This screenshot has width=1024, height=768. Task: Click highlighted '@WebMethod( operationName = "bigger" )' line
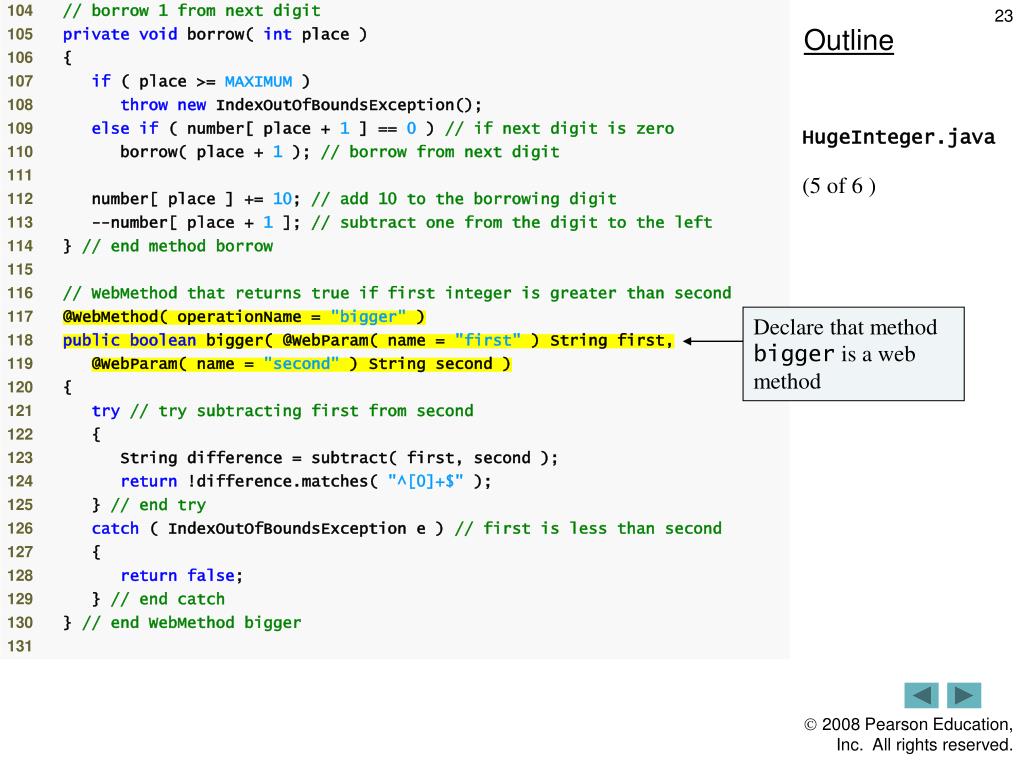(244, 317)
